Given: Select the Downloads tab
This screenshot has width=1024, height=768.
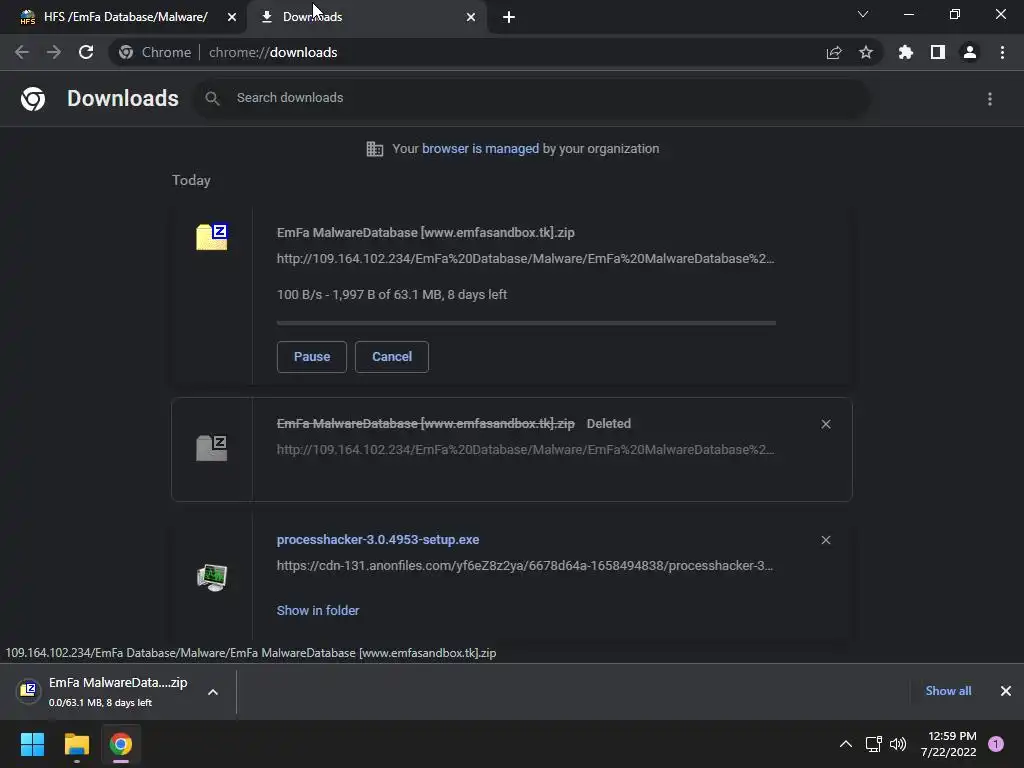Looking at the screenshot, I should coord(366,17).
